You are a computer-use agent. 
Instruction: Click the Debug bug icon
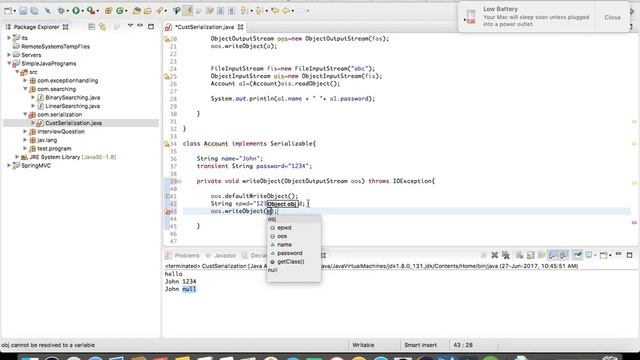pyautogui.click(x=61, y=11)
